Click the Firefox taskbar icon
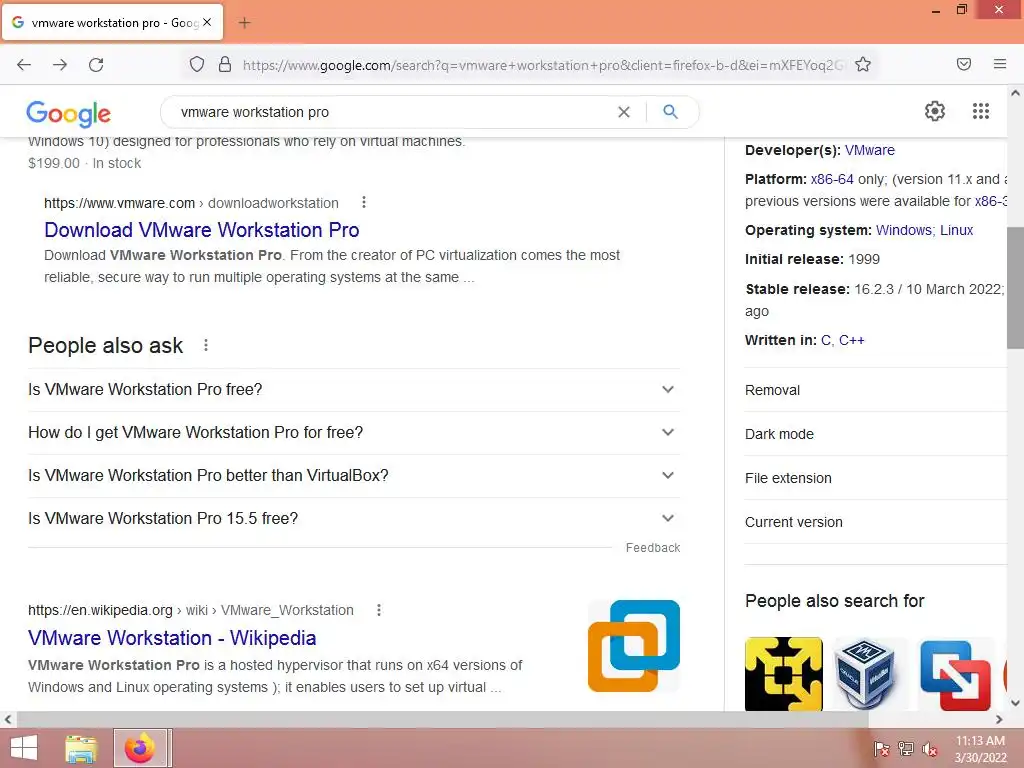The width and height of the screenshot is (1024, 768). tap(140, 748)
